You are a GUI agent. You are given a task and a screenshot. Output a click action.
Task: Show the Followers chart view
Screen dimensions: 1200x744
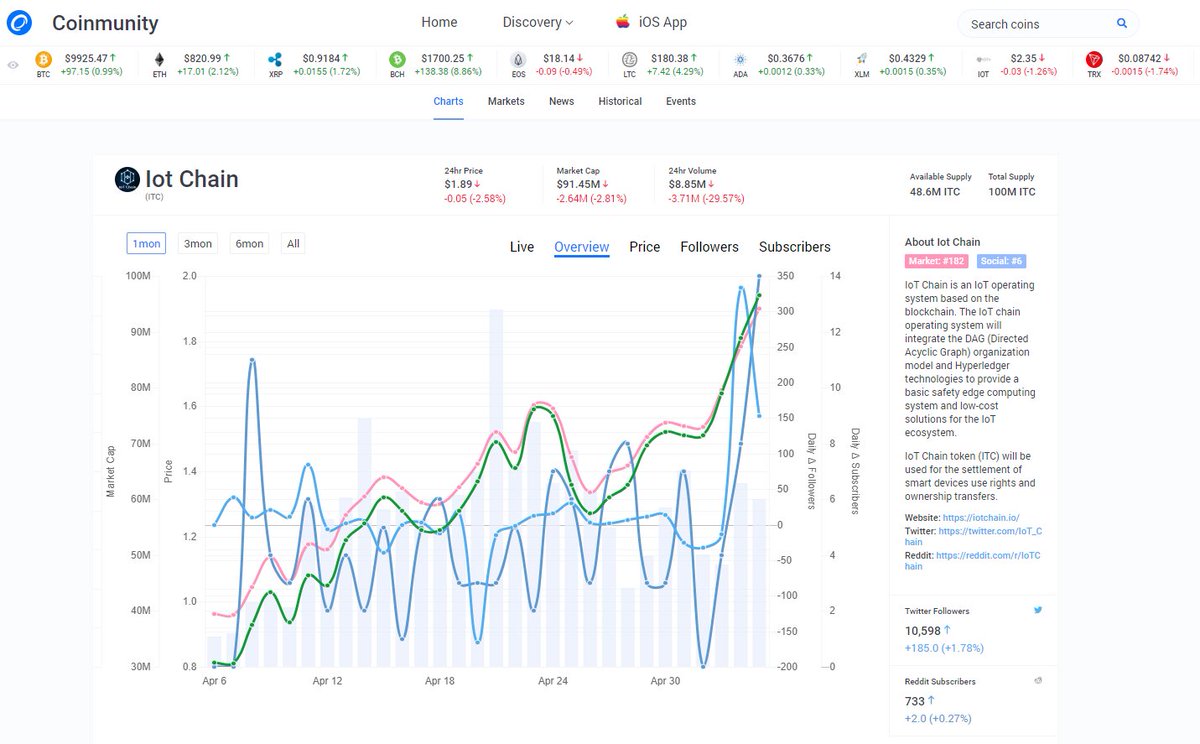tap(710, 247)
